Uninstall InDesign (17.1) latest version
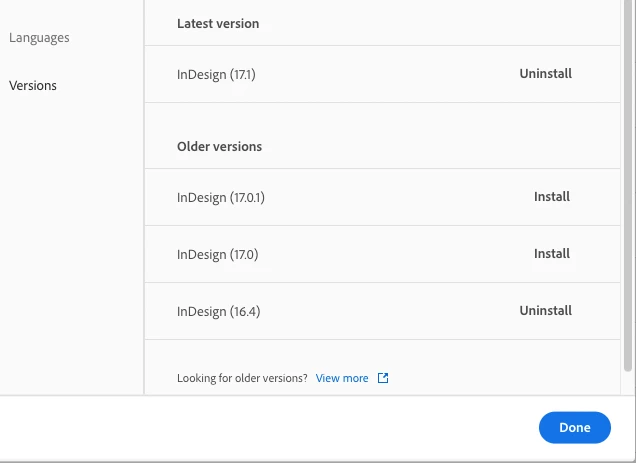 point(546,73)
